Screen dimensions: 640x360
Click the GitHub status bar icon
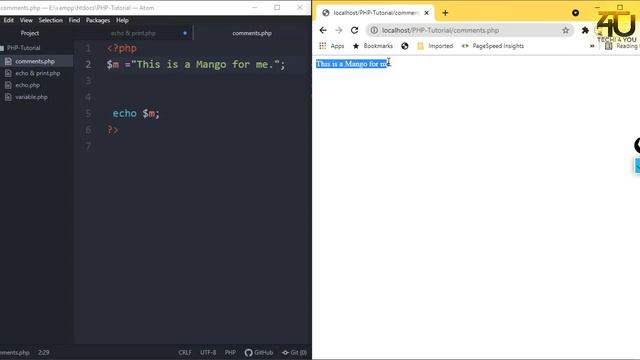tap(259, 352)
